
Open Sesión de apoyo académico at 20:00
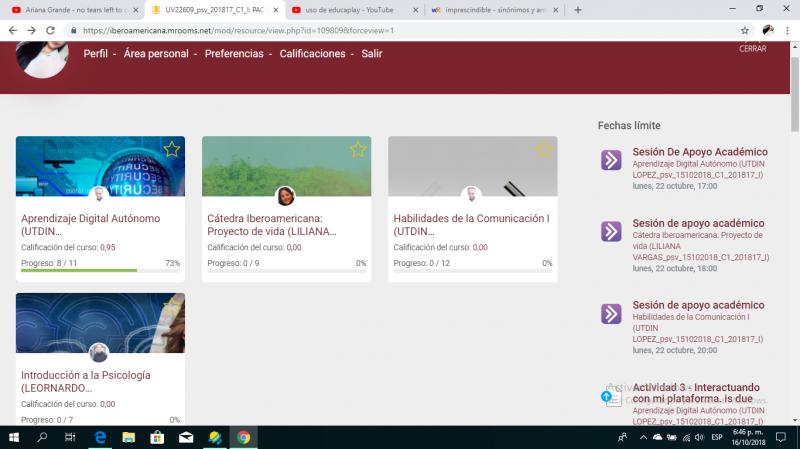click(698, 305)
